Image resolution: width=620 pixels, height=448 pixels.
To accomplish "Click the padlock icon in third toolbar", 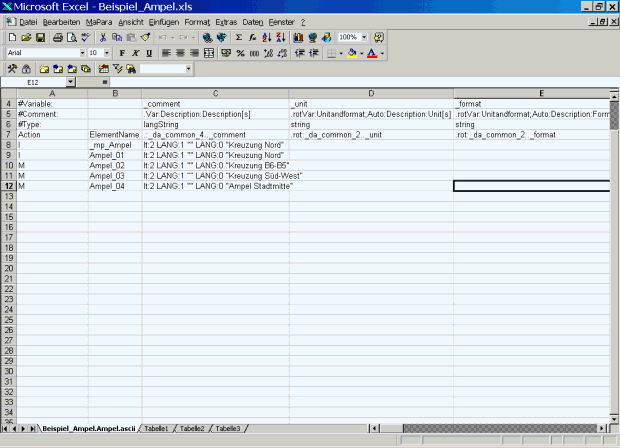I will (x=26, y=69).
